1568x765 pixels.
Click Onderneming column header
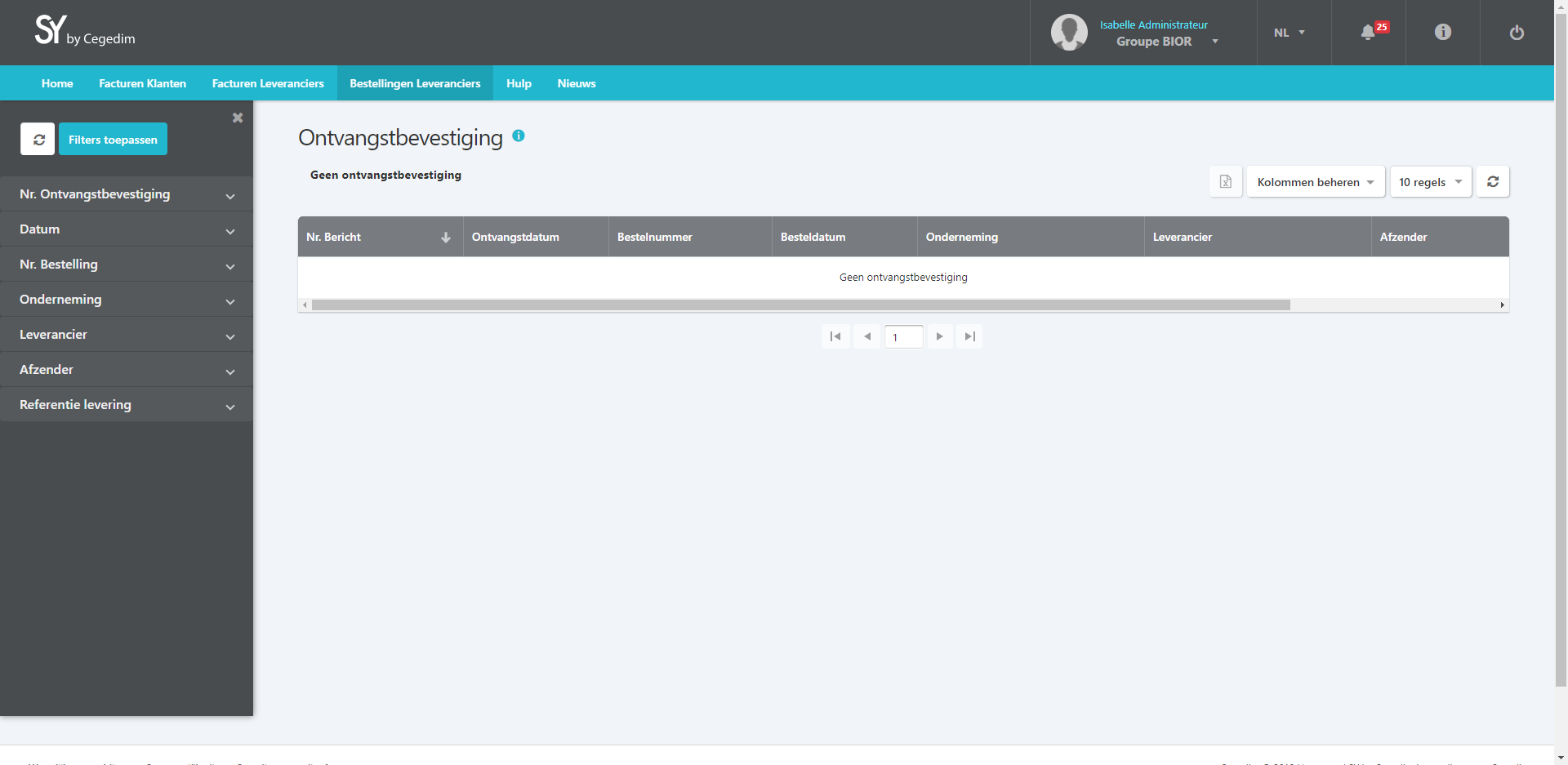click(x=1031, y=237)
